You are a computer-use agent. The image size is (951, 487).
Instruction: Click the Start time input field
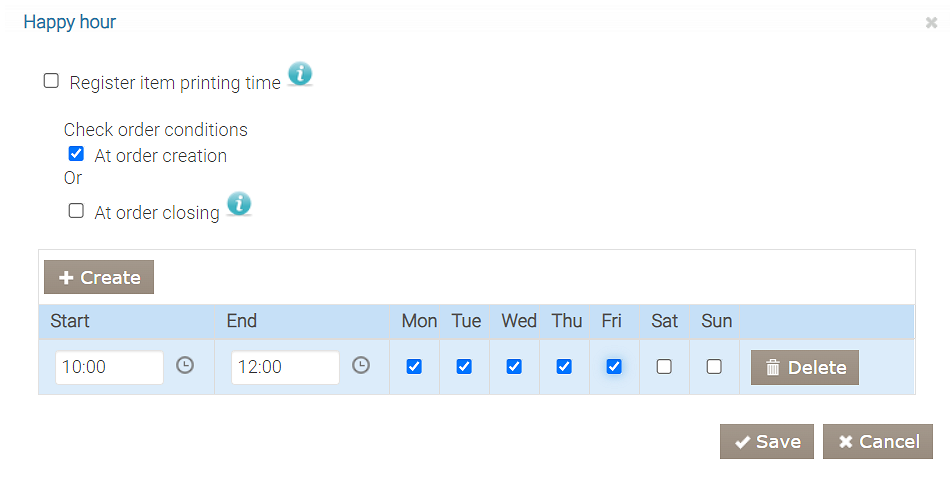tap(109, 367)
